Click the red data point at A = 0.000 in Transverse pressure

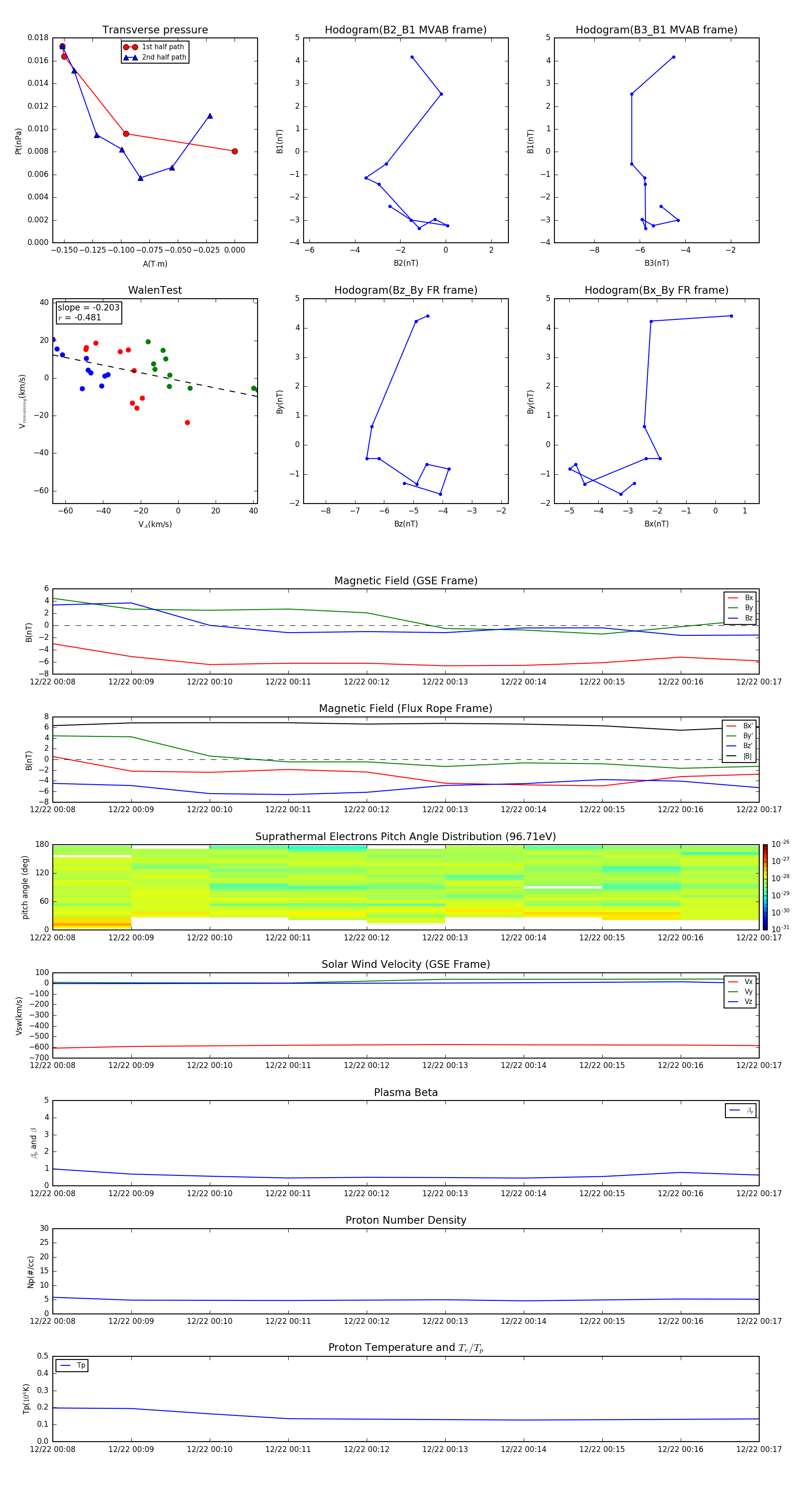tap(235, 152)
